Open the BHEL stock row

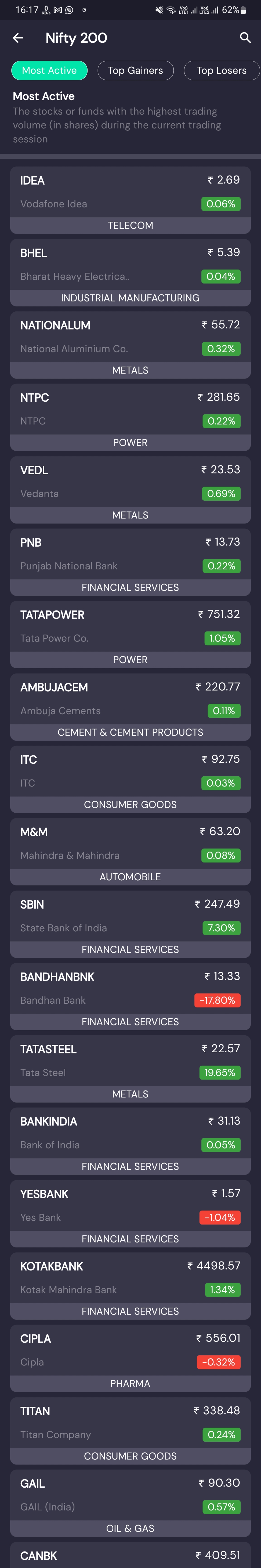[130, 264]
